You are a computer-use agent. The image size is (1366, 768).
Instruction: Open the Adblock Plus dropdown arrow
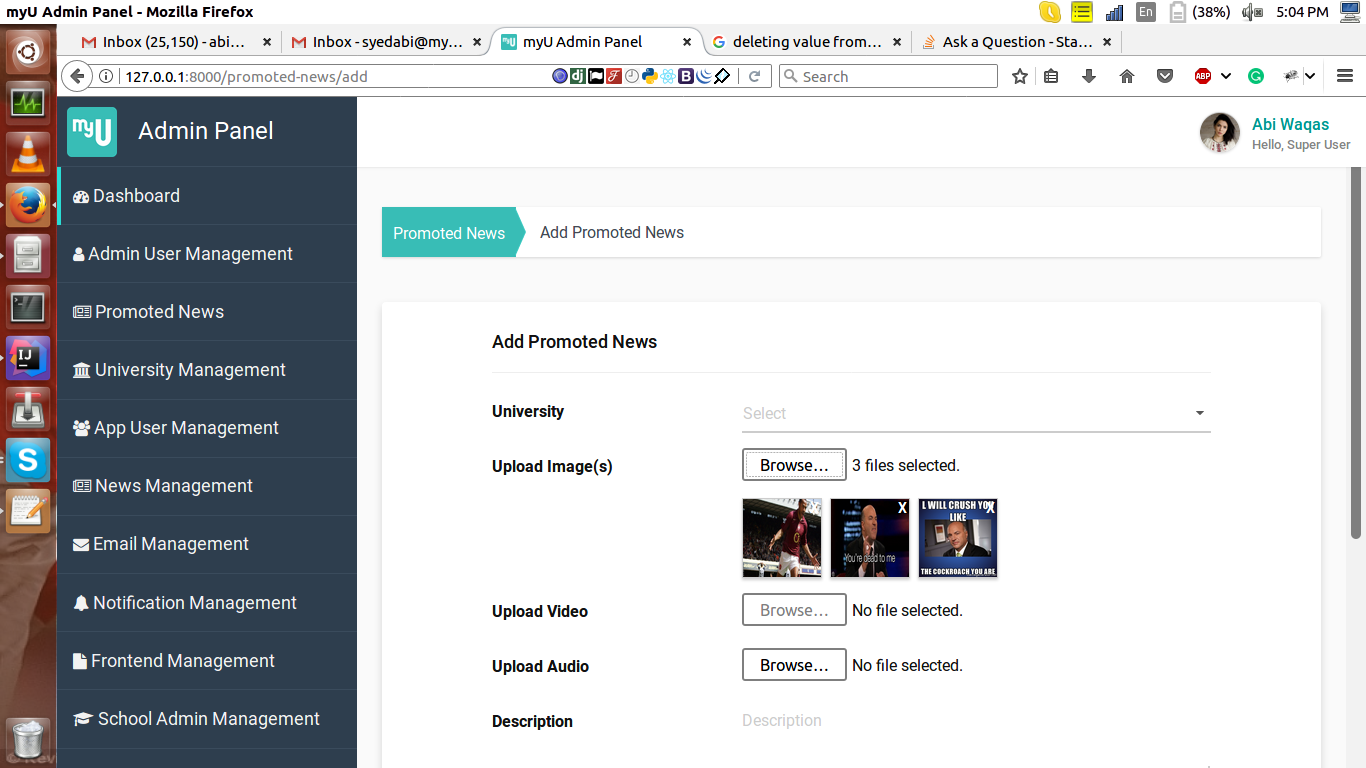(1225, 76)
